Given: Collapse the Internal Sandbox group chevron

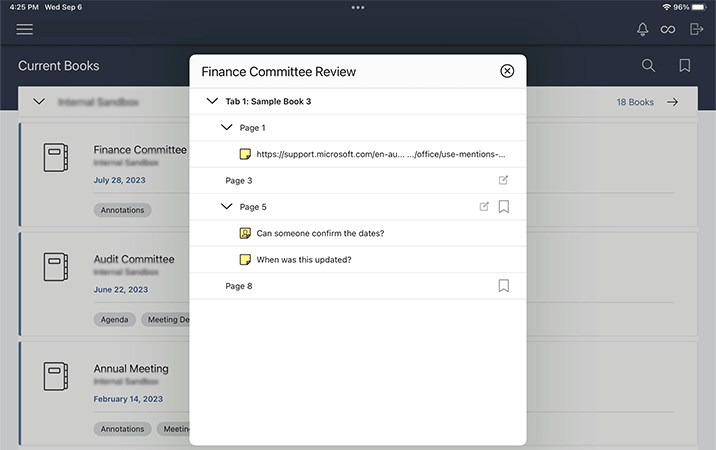Looking at the screenshot, I should (39, 102).
